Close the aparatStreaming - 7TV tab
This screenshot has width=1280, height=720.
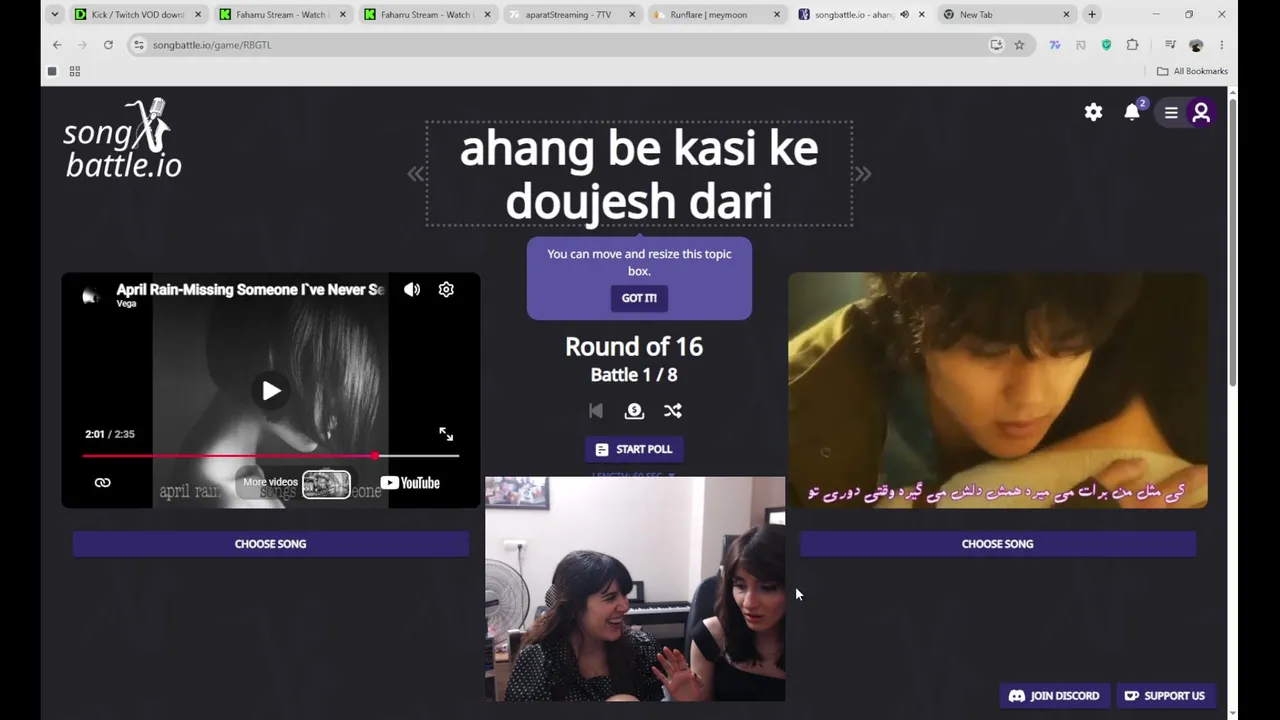[632, 15]
